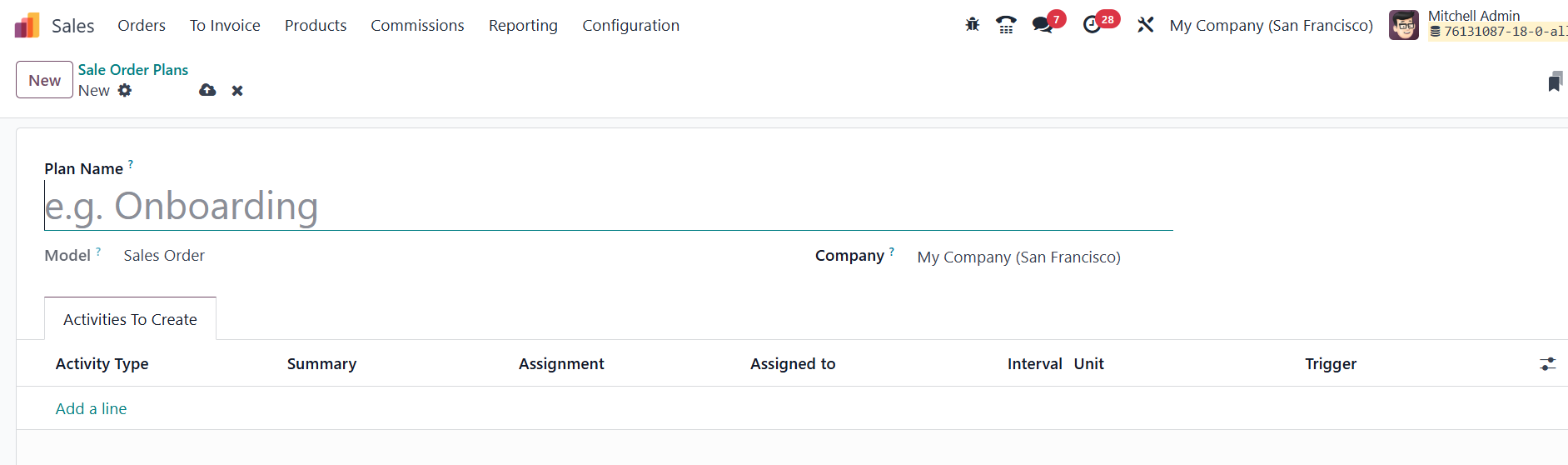Click the wrench and screwdriver tools icon
Viewport: 1568px width, 465px height.
[1146, 25]
